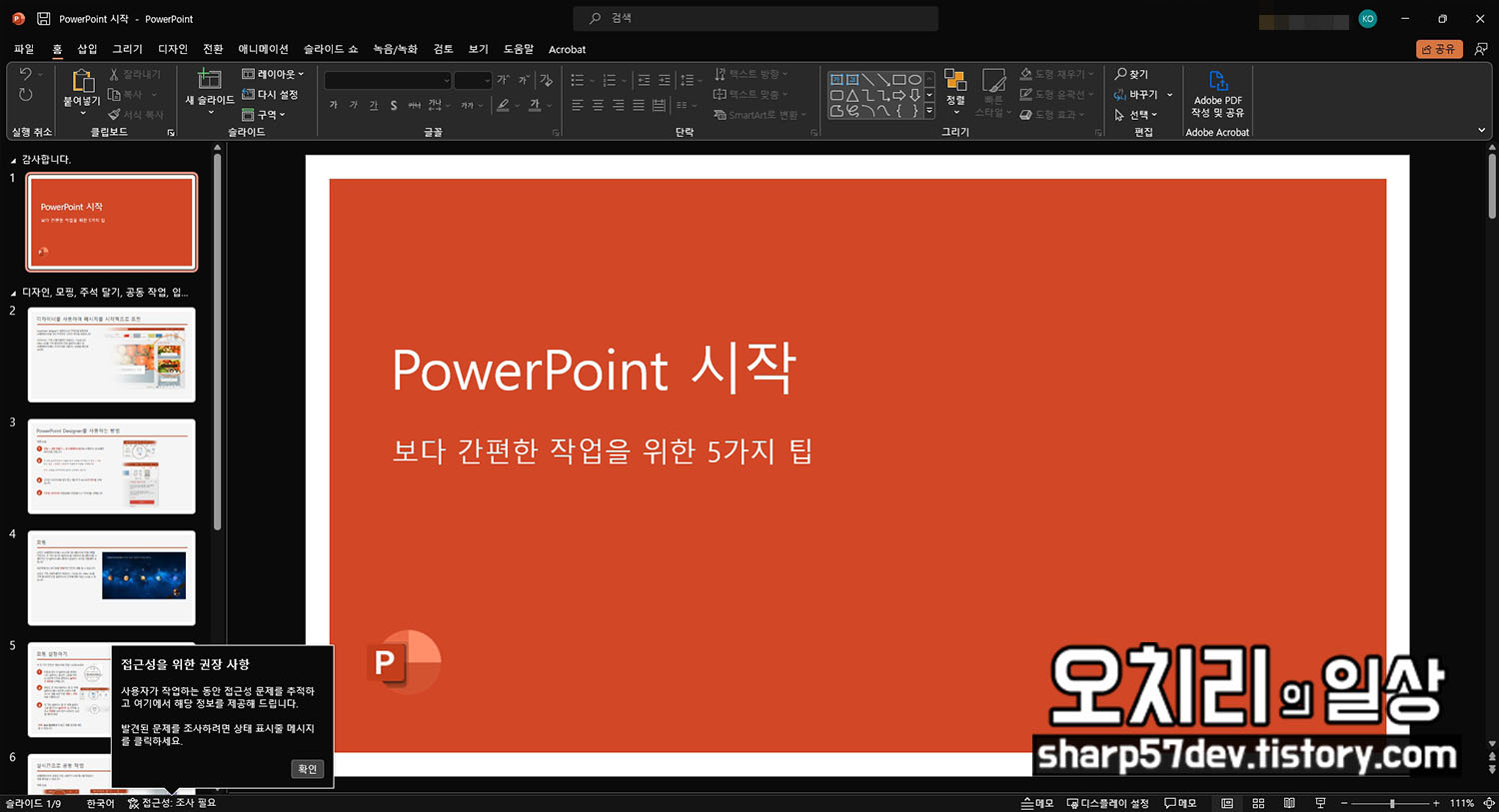Viewport: 1499px width, 812px height.
Task: Open the 파일 (File) menu
Action: coord(24,49)
